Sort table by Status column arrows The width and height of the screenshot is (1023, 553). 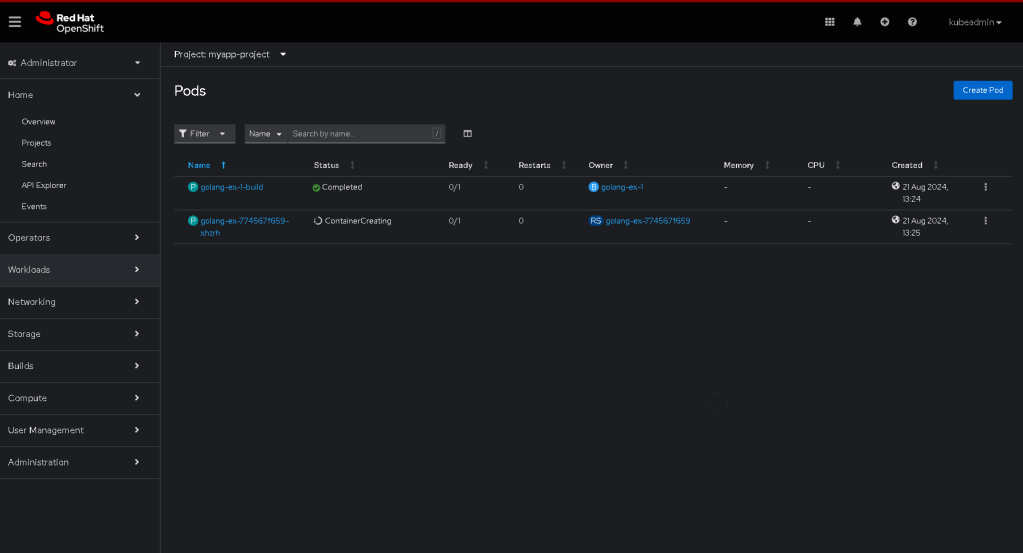[352, 165]
